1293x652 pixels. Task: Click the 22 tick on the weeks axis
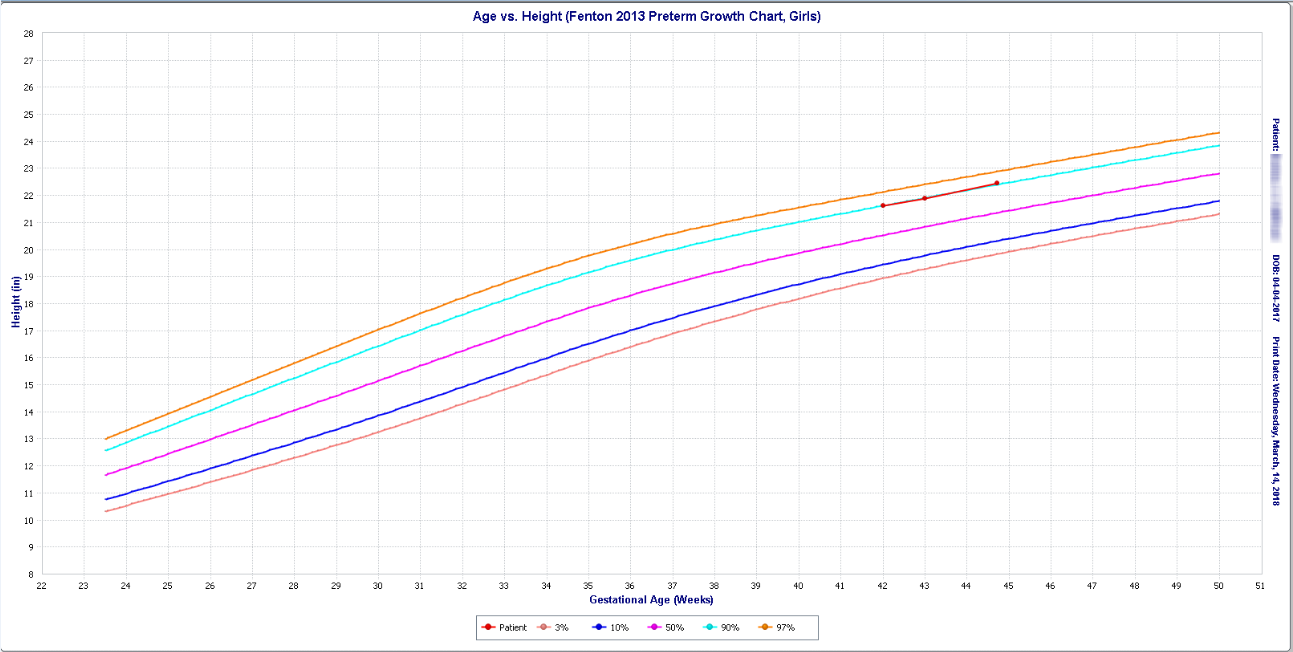(41, 585)
